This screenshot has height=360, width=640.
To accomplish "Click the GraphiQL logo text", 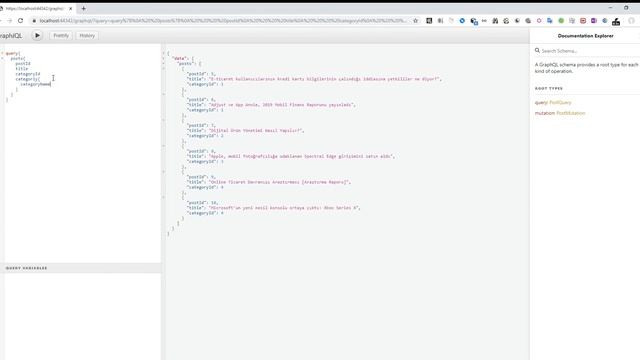I will [x=11, y=36].
